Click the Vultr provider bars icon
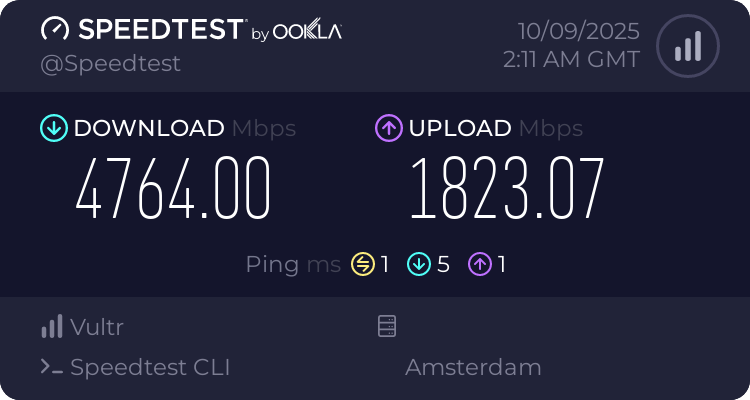This screenshot has height=400, width=750. point(52,326)
